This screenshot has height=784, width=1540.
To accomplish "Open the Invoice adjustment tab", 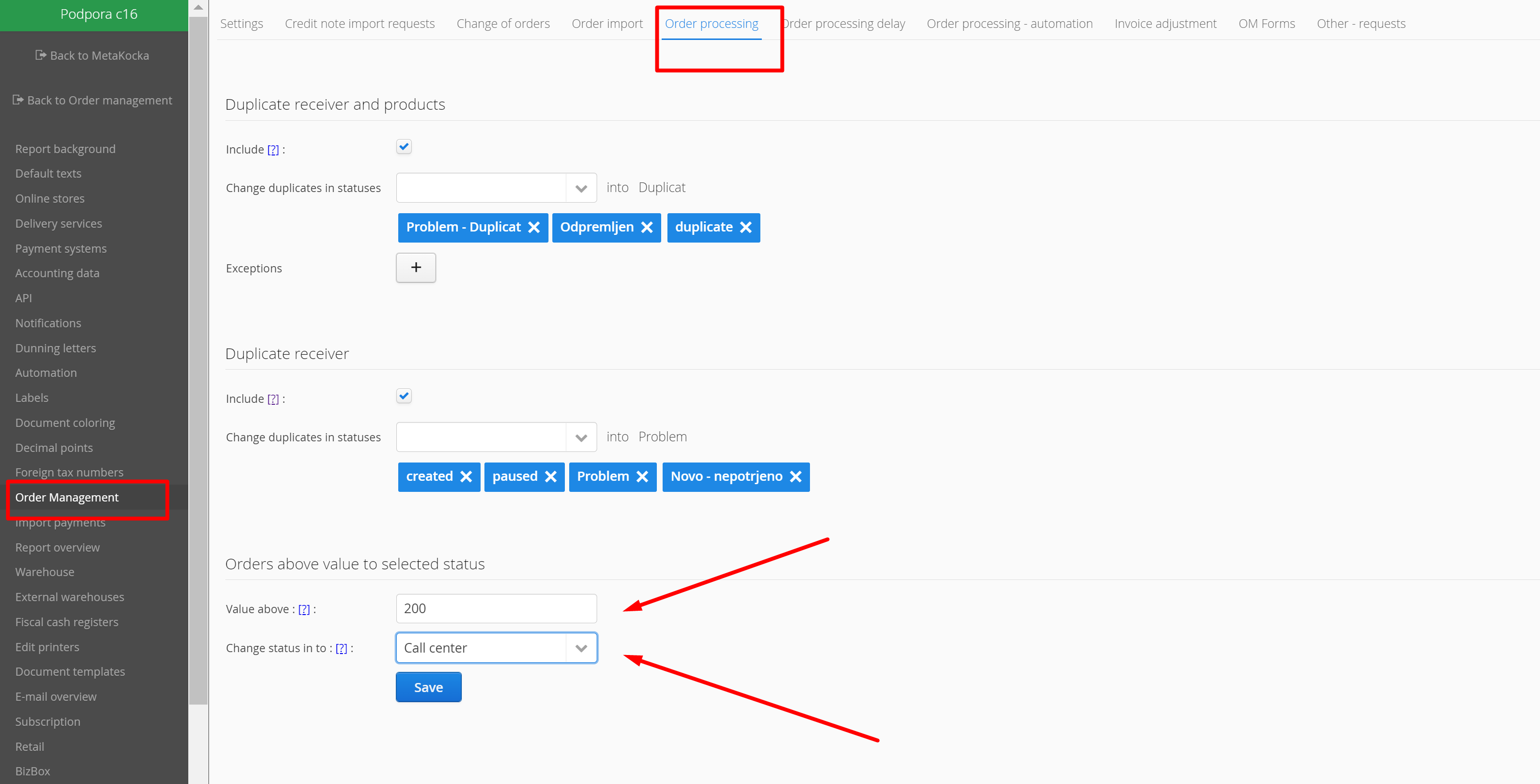I will coord(1164,23).
